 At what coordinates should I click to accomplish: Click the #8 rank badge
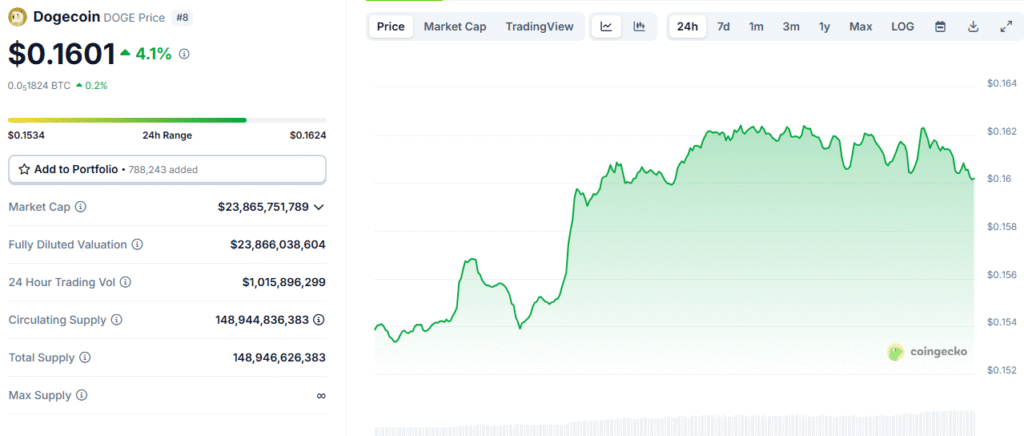point(182,17)
